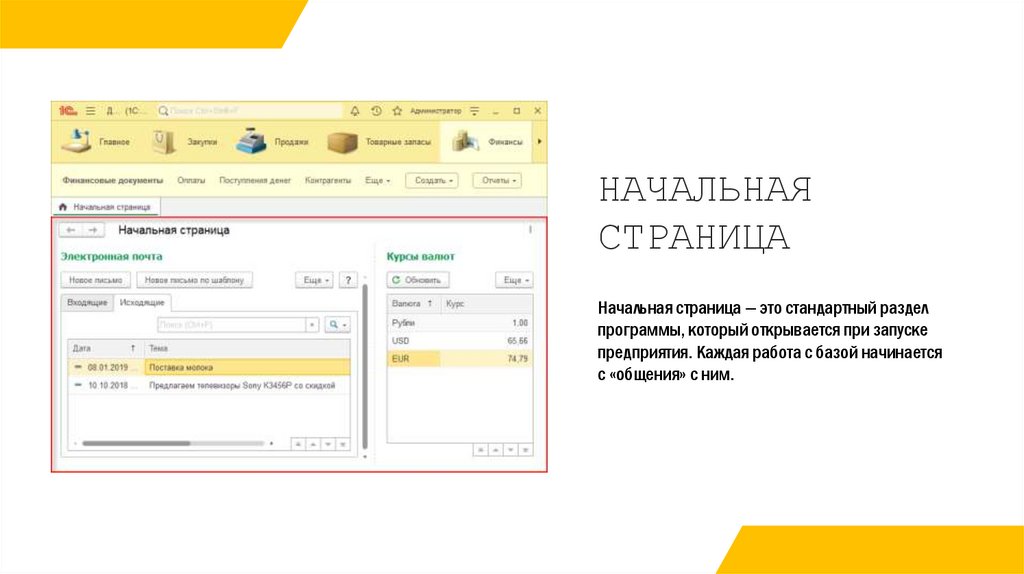Image resolution: width=1024 pixels, height=574 pixels.
Task: Select the 08.01.2019 date cell
Action: (x=108, y=368)
